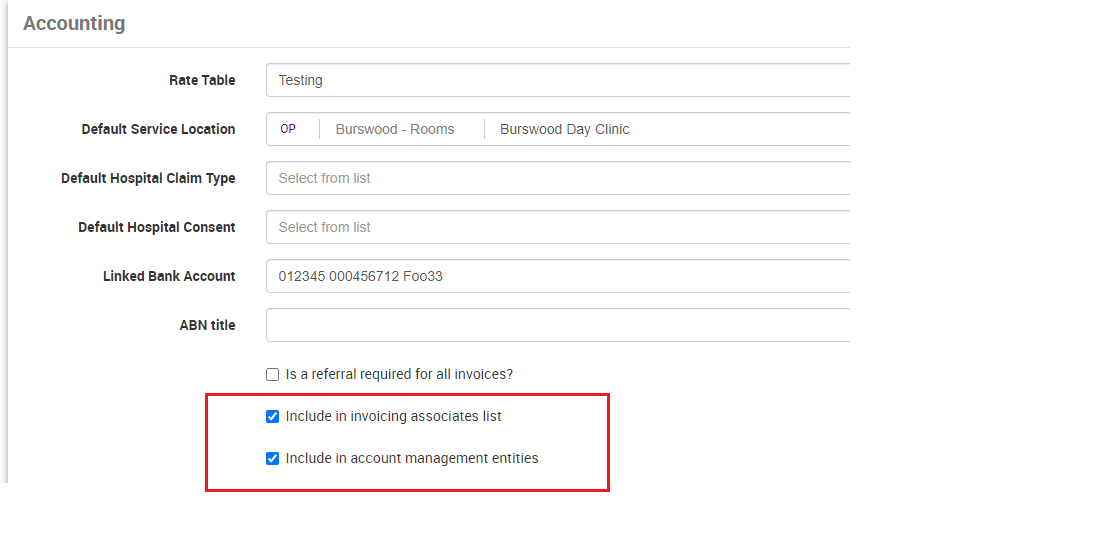Select Burswood Day Clinic in the service location
The height and width of the screenshot is (548, 1093).
[x=564, y=129]
